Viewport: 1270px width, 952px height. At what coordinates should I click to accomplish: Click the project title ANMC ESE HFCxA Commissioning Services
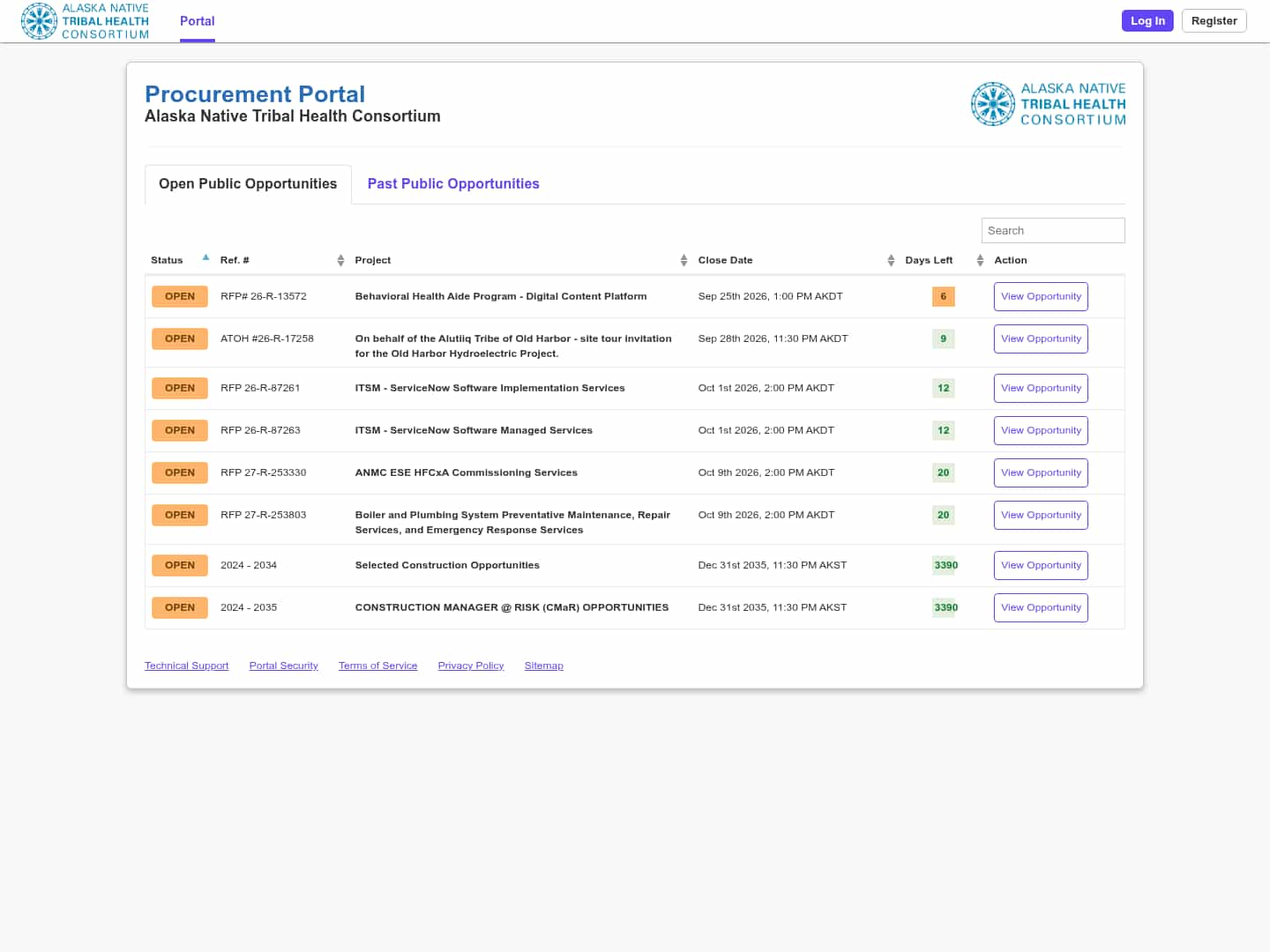point(467,472)
